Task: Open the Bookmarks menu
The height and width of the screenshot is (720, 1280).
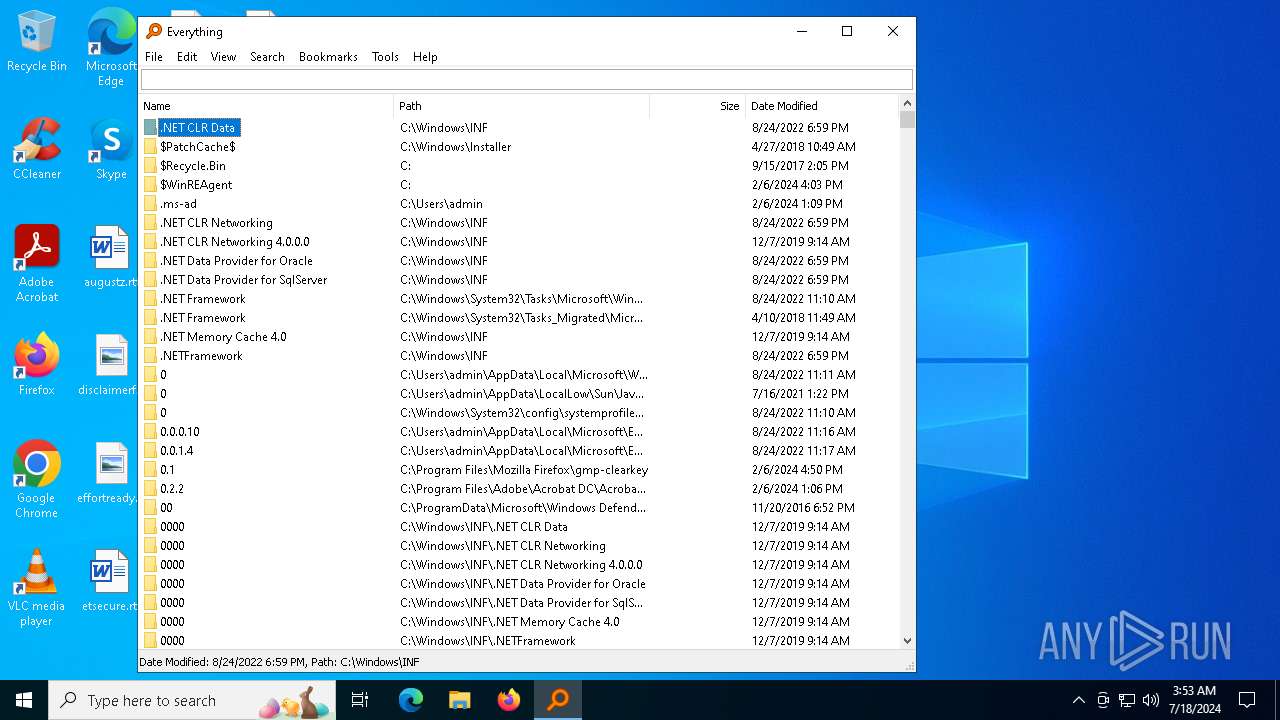Action: 328,57
